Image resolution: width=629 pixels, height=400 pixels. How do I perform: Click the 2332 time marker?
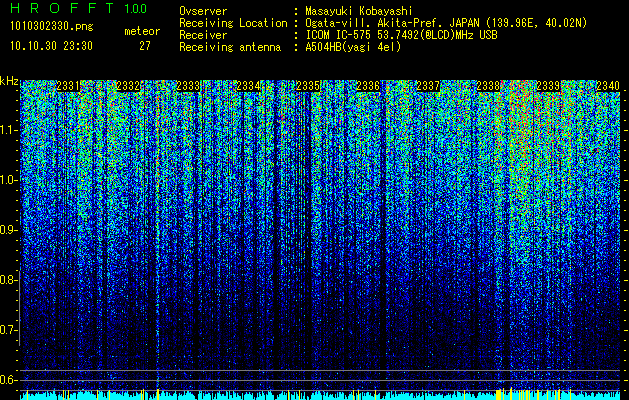(x=128, y=86)
